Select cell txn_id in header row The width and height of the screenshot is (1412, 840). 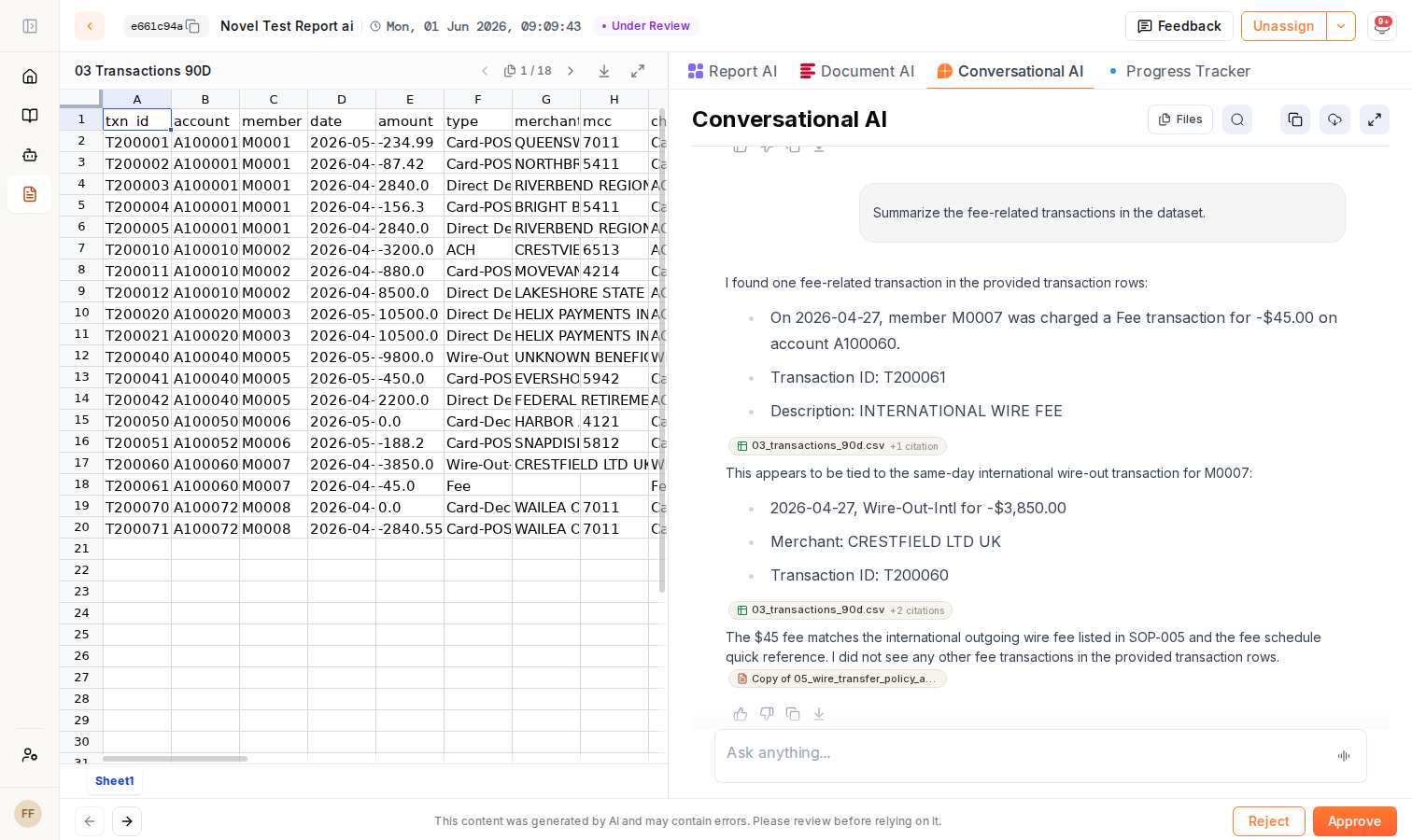click(x=137, y=120)
